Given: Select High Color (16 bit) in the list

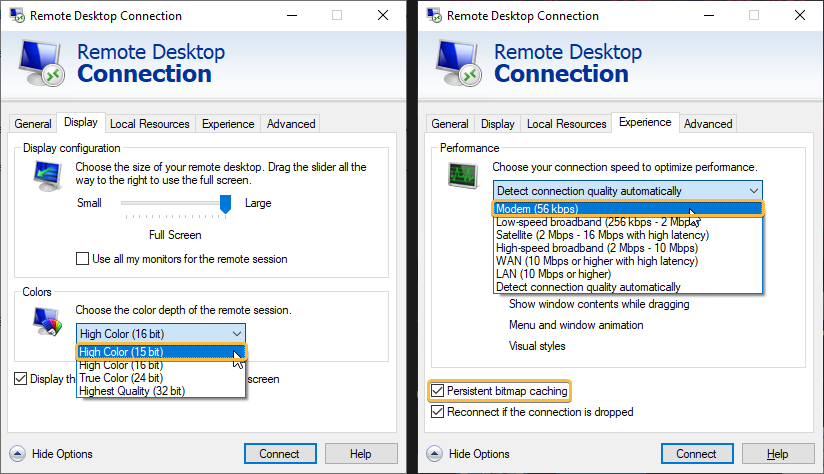Looking at the screenshot, I should tap(161, 365).
